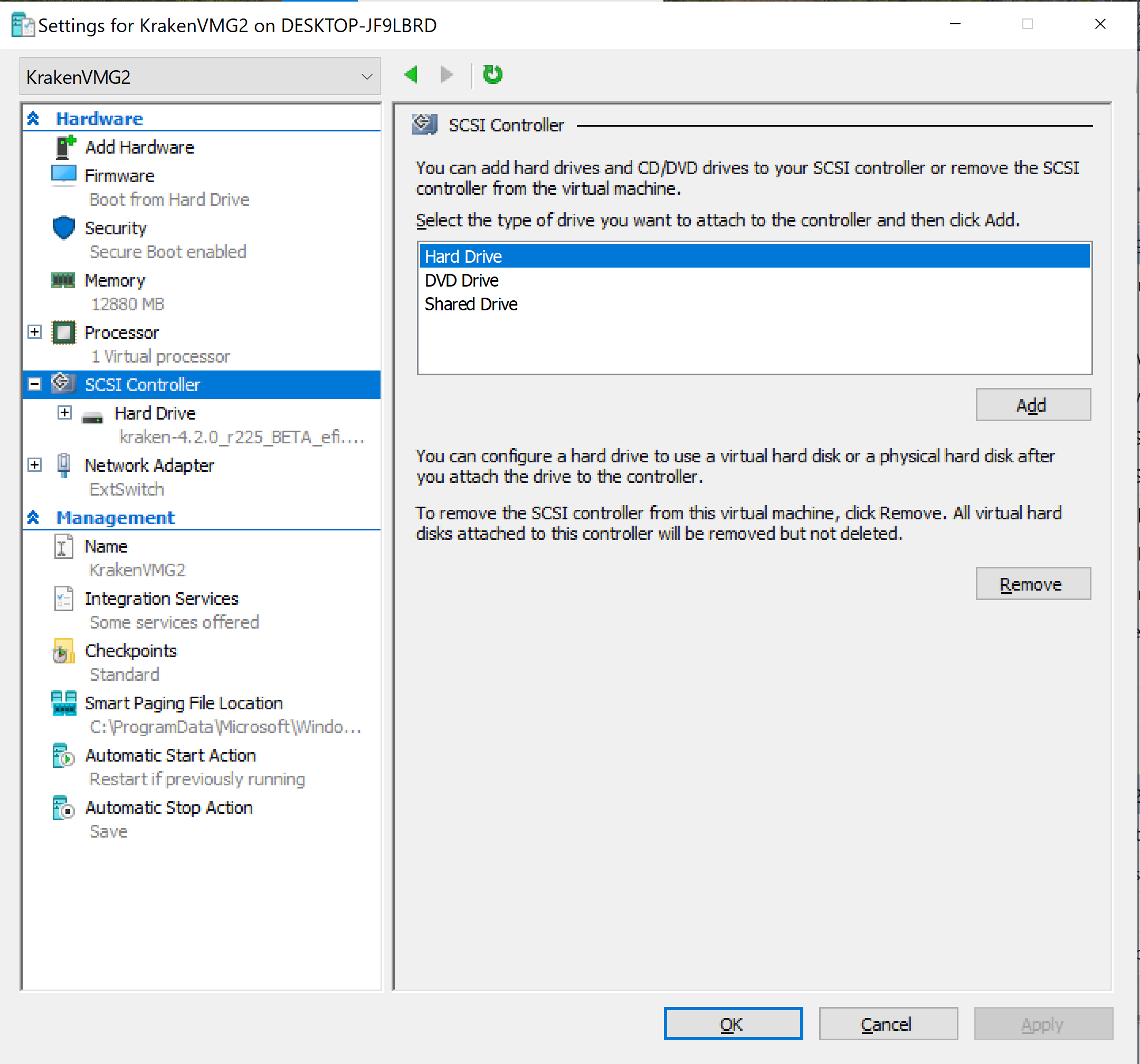
Task: Select the Checkpoints icon
Action: 63,652
